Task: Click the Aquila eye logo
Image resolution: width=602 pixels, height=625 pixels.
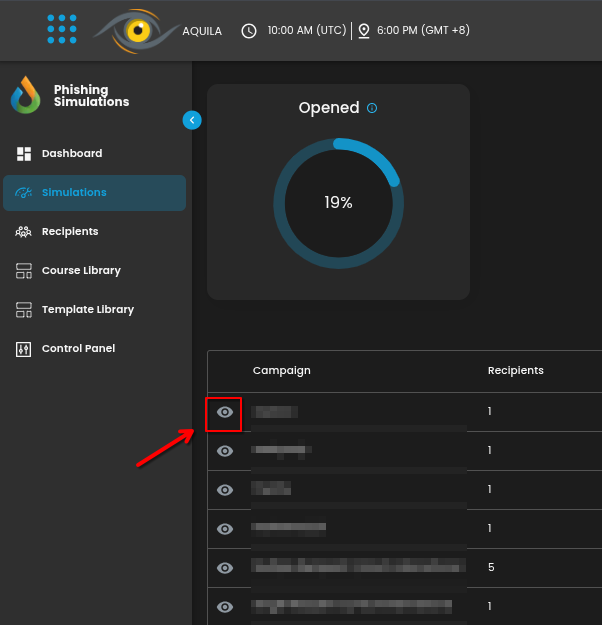Action: click(x=136, y=31)
